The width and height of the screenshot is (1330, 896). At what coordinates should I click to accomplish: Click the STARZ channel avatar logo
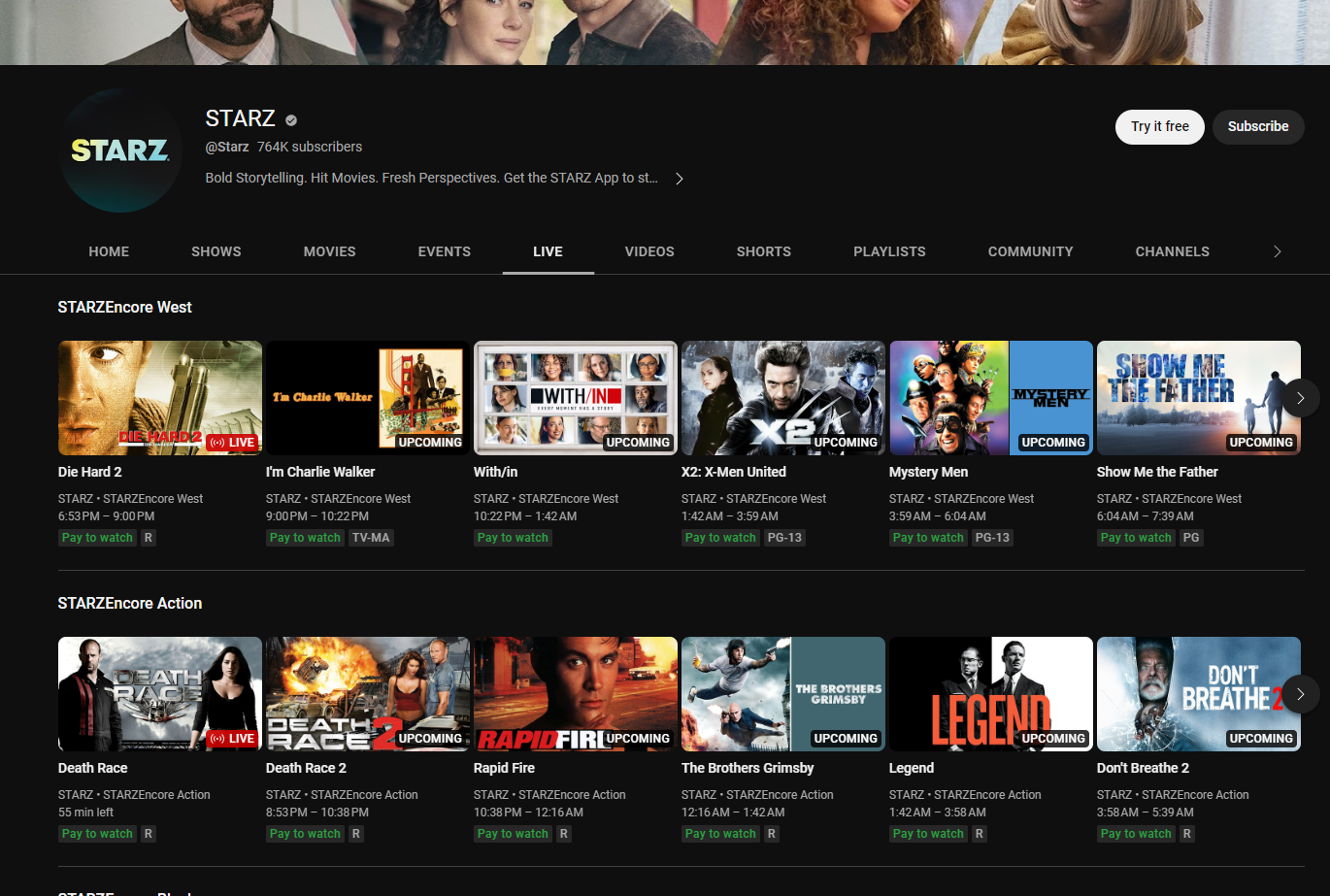[120, 150]
